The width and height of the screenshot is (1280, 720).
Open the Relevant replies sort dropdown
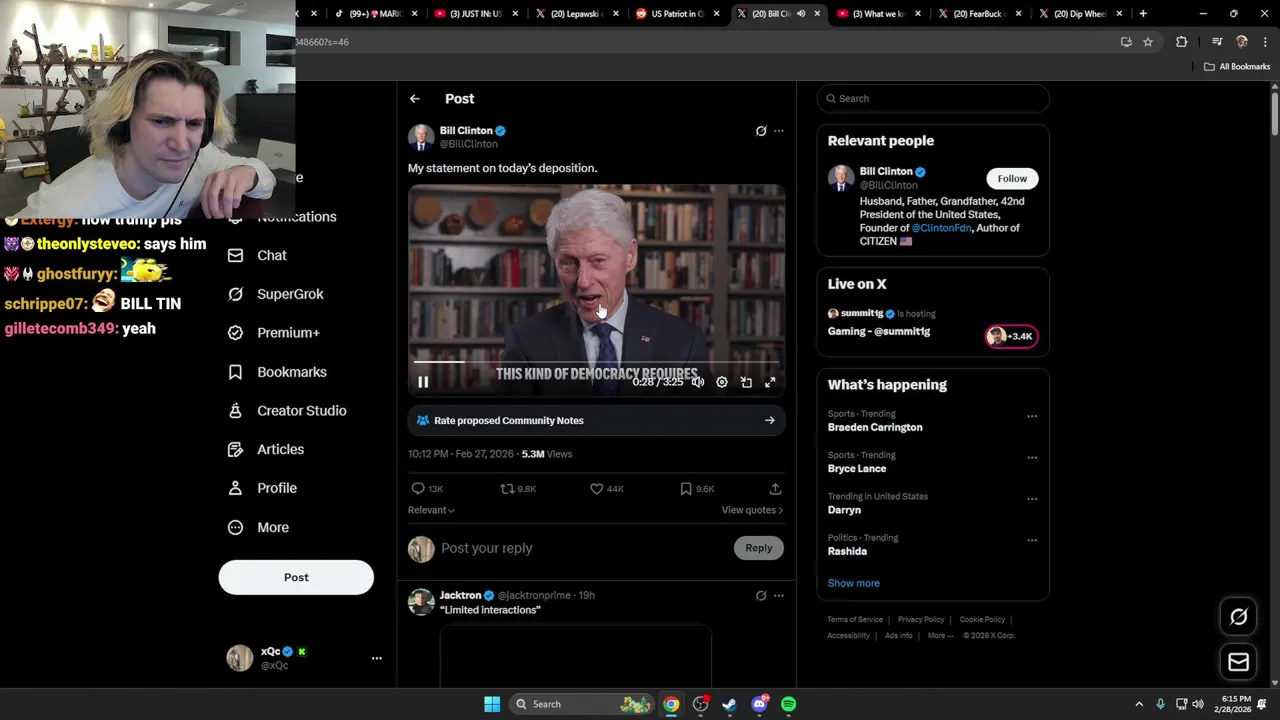tap(431, 510)
